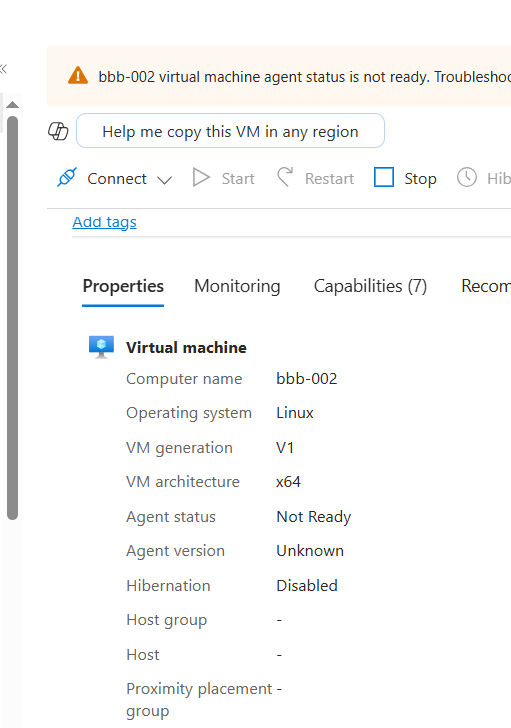Click the Restart circular arrow icon
This screenshot has width=511, height=728.
click(285, 177)
